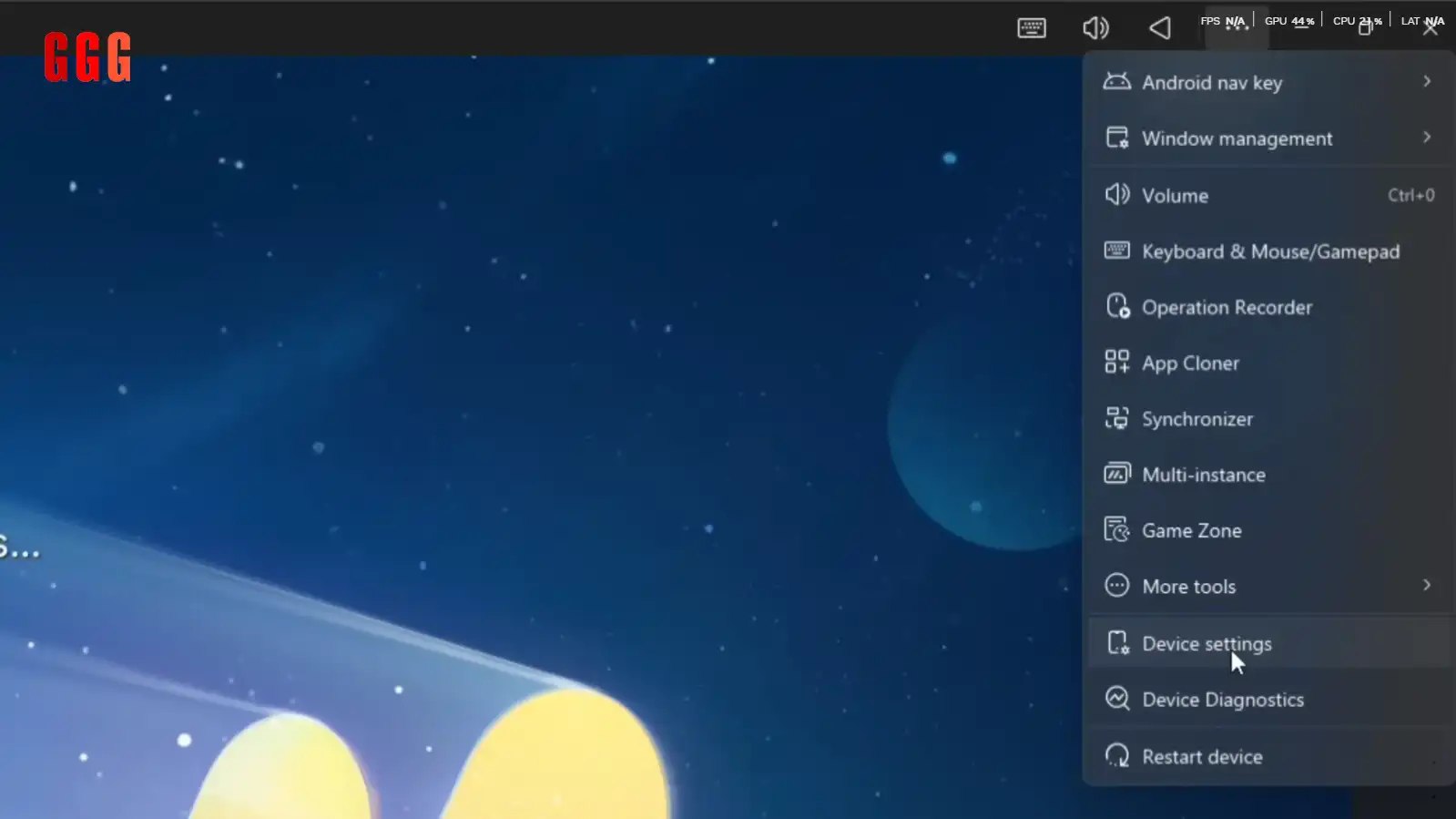The width and height of the screenshot is (1456, 819).
Task: Toggle the three-dot menu button in top bar
Action: [x=1236, y=28]
